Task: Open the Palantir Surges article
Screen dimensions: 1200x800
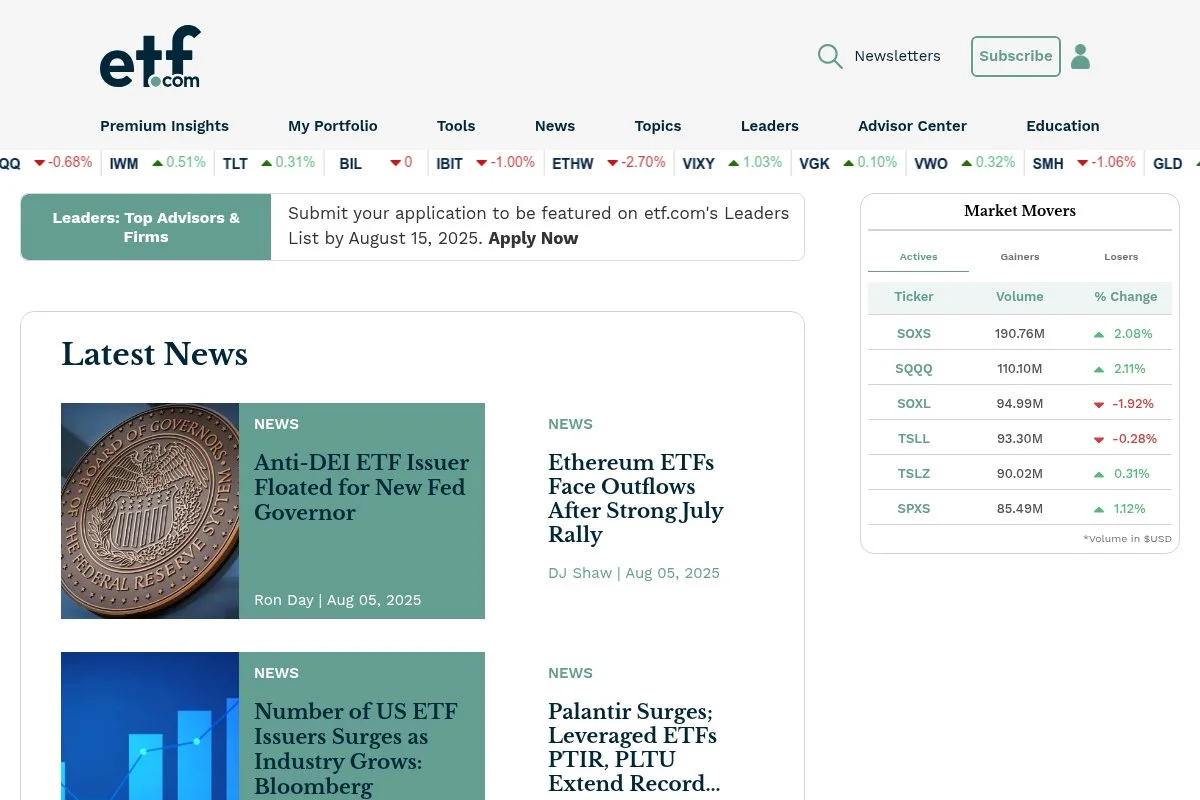Action: pos(634,747)
